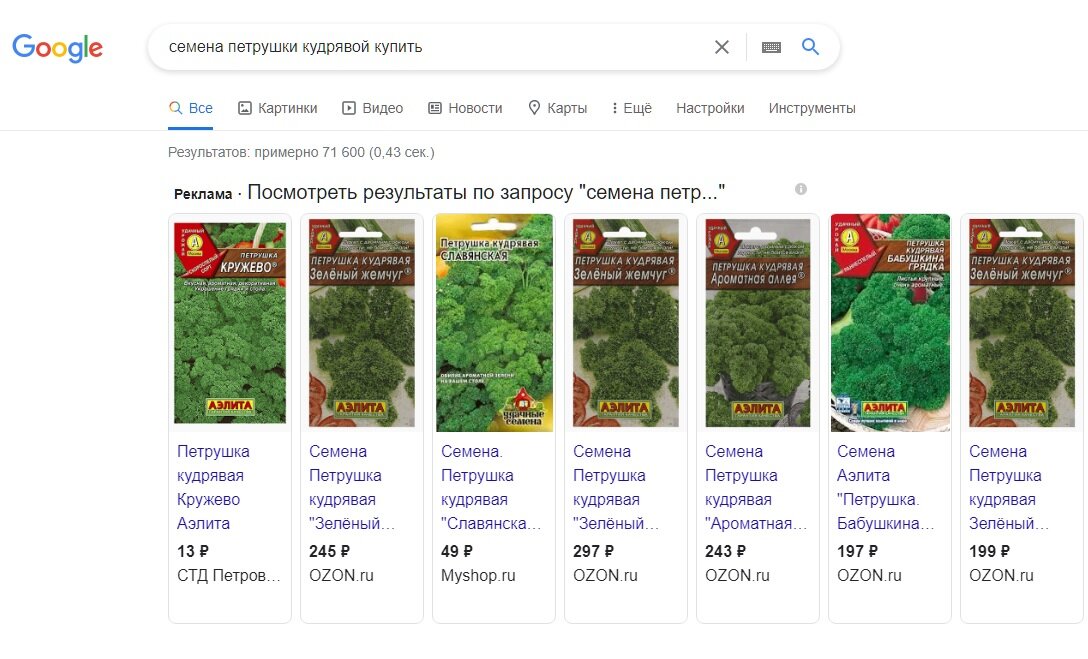Open the Инструменты search filters

[x=812, y=107]
